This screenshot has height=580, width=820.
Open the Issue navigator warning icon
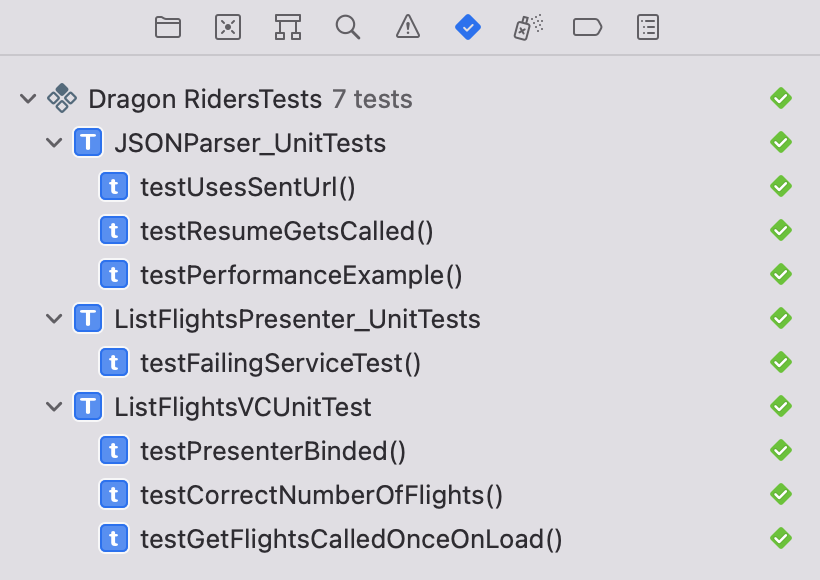tap(408, 27)
